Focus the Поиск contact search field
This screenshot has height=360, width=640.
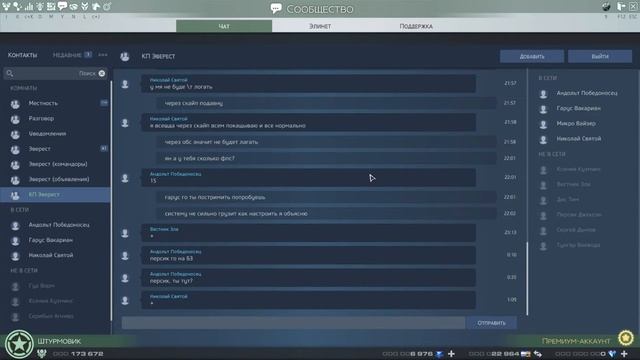[56, 73]
